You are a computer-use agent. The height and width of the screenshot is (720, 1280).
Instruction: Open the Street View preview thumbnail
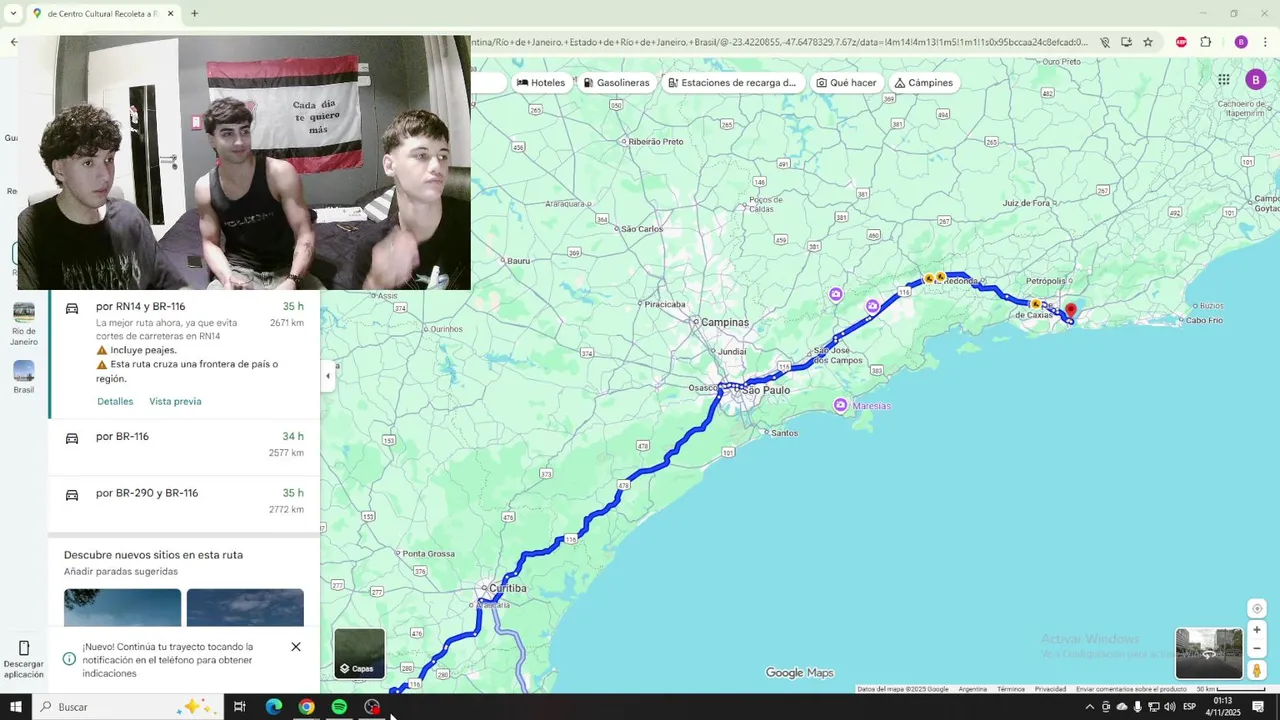click(x=1209, y=653)
